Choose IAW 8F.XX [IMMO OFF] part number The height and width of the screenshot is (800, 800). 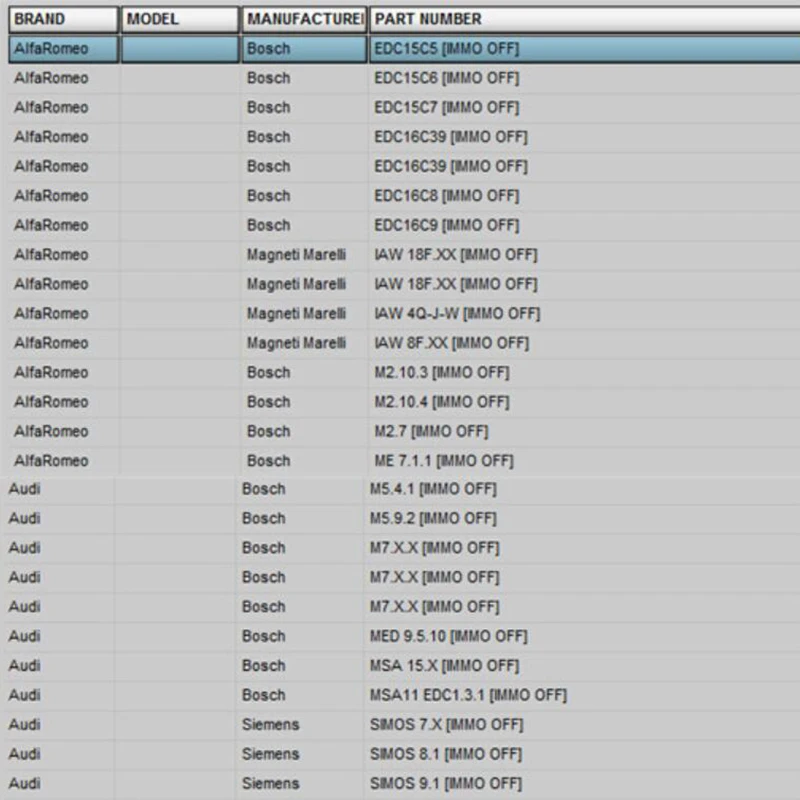452,343
